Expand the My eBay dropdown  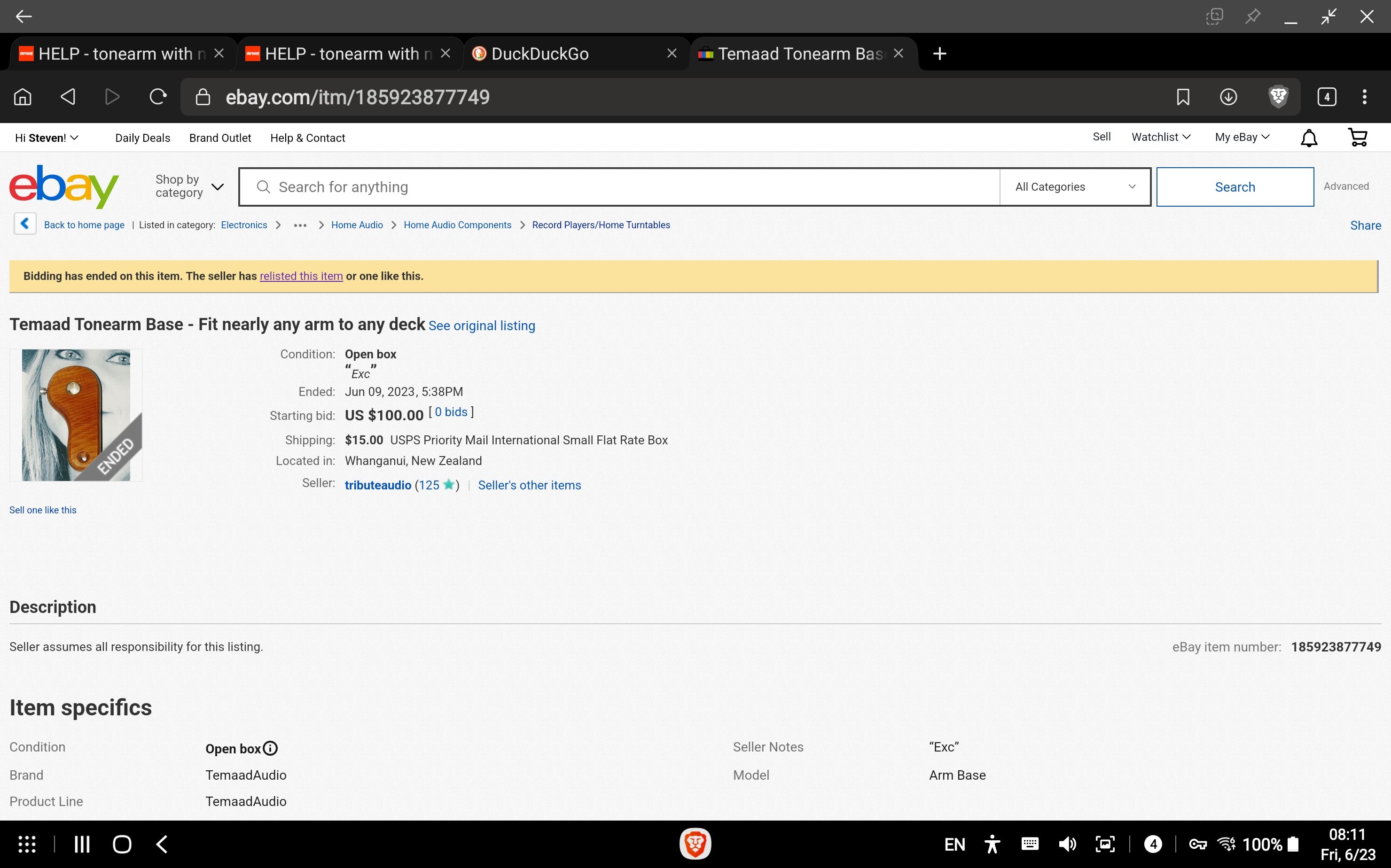pos(1242,137)
